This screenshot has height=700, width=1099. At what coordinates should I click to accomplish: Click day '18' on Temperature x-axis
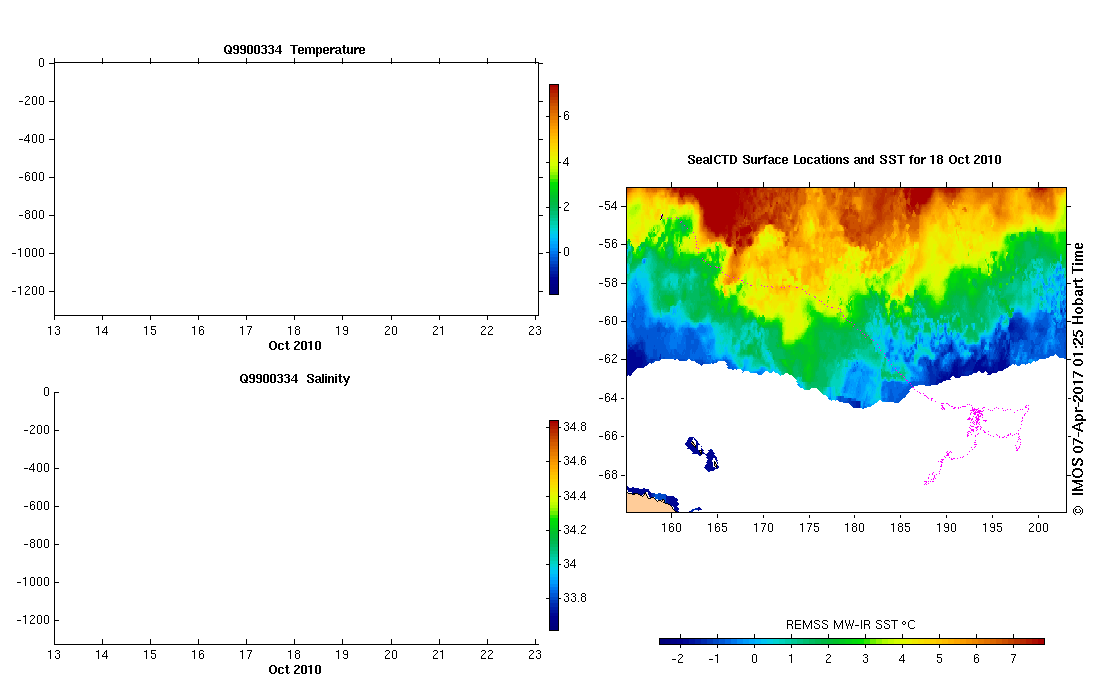(294, 331)
